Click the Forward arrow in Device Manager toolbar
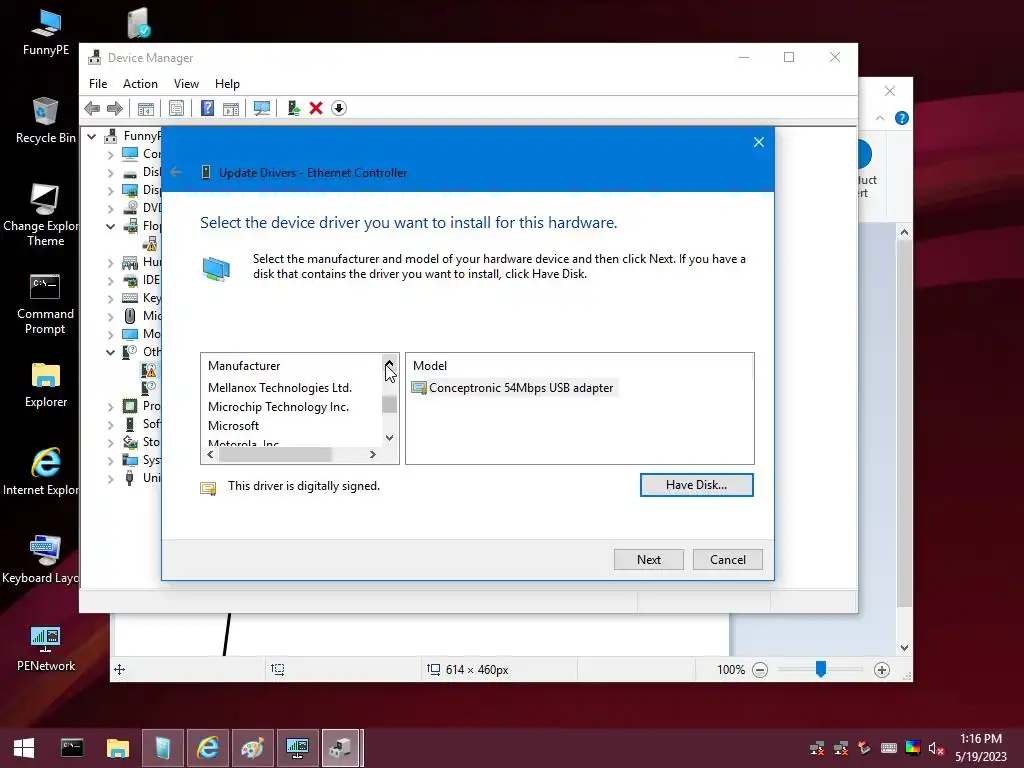This screenshot has width=1024, height=768. [115, 108]
